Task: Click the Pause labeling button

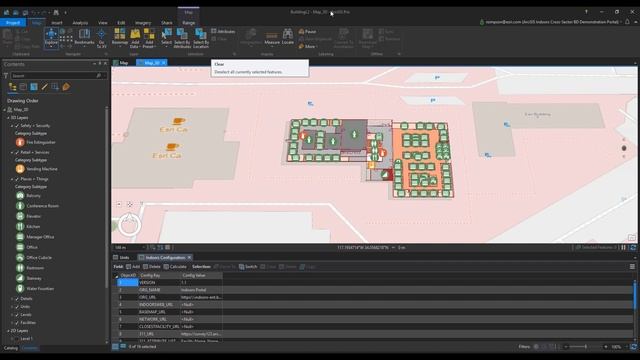Action: point(308,31)
